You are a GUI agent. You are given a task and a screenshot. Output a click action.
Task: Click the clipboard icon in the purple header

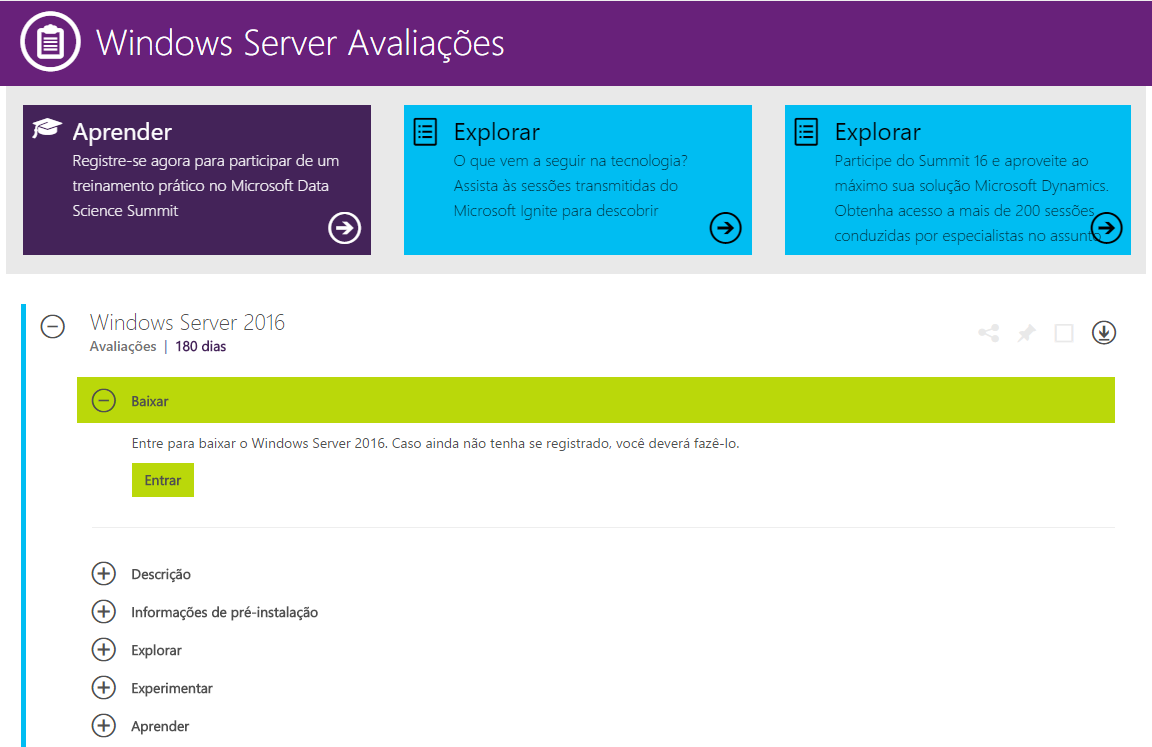[50, 42]
